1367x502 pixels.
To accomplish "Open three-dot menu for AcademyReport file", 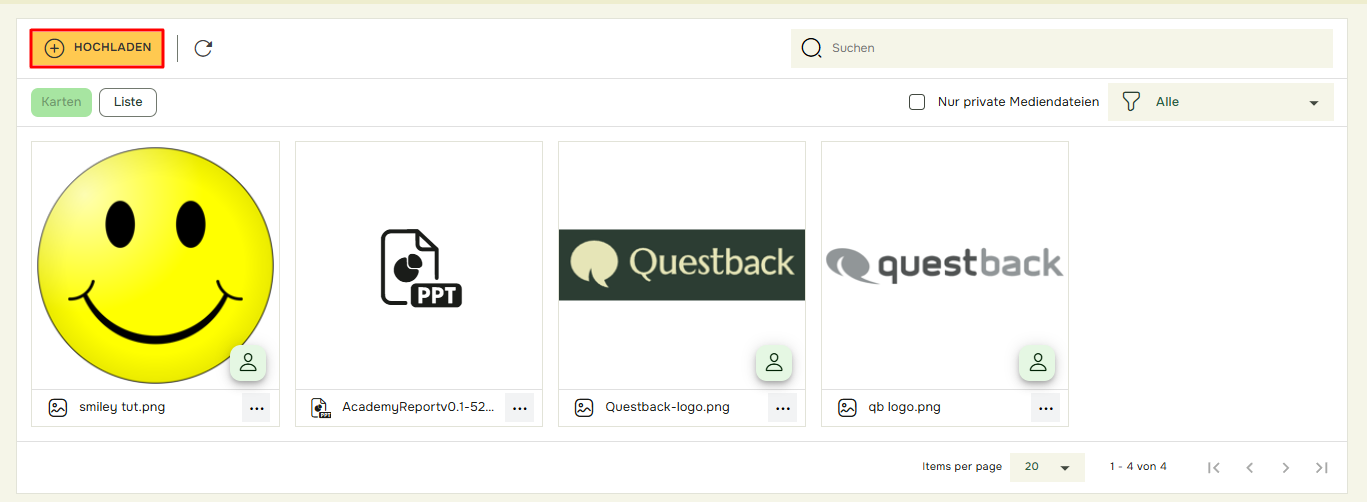I will coord(519,408).
